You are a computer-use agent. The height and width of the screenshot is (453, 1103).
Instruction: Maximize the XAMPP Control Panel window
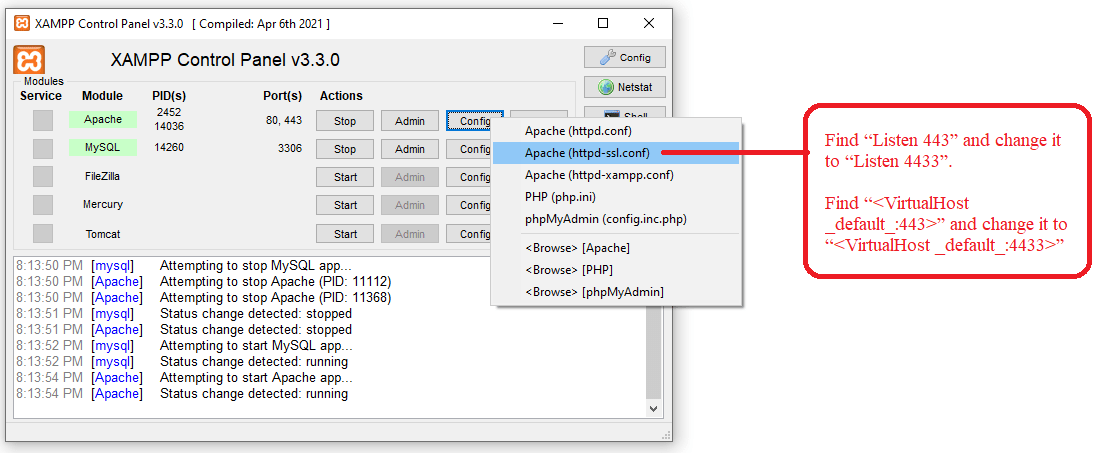click(603, 23)
